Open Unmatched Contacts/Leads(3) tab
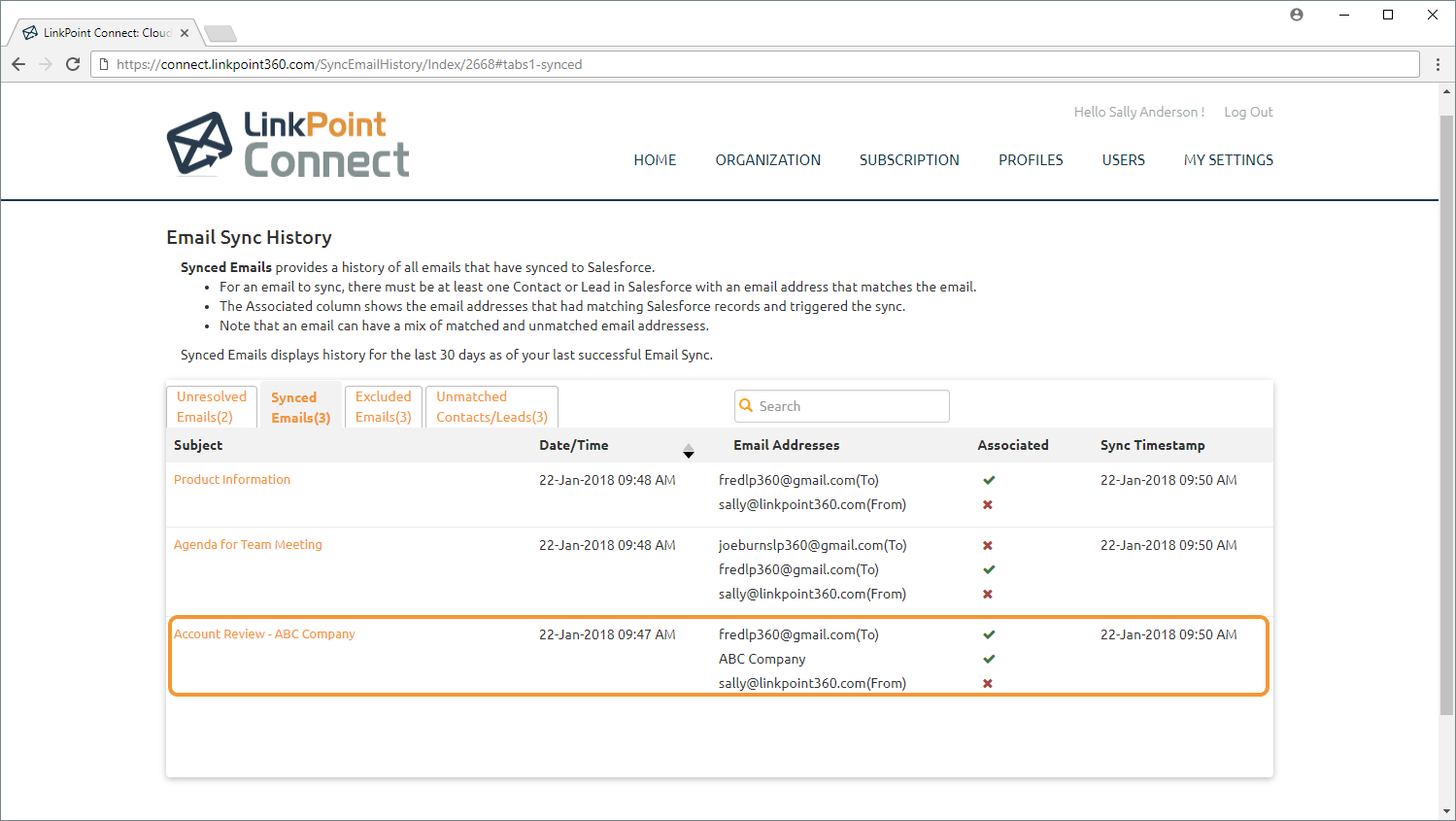Viewport: 1456px width, 821px height. coord(491,406)
